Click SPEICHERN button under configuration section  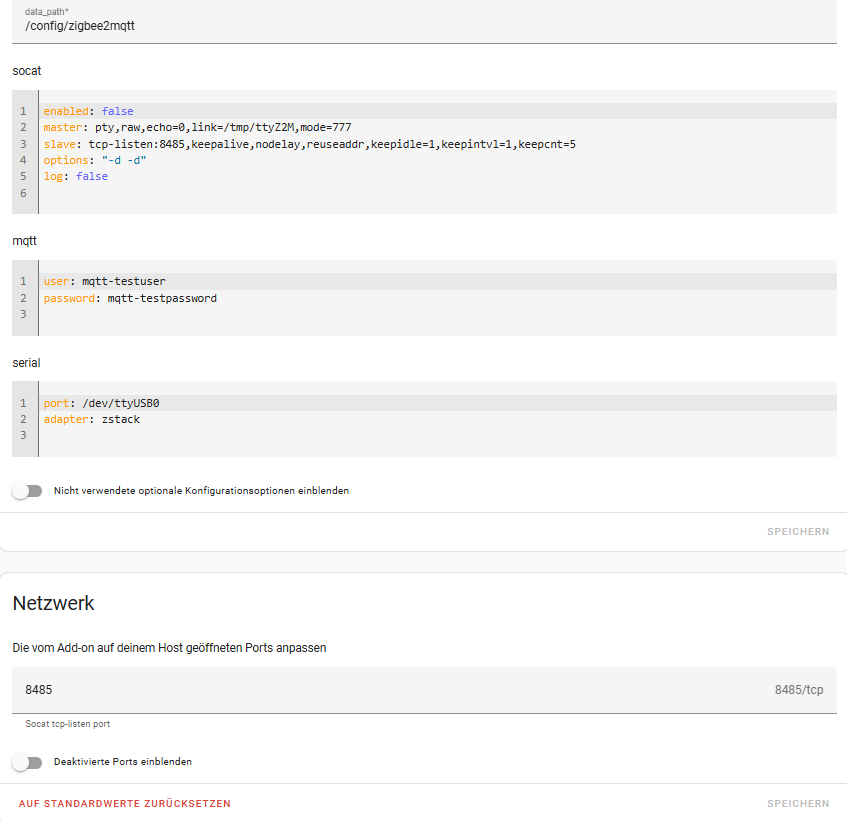(798, 532)
